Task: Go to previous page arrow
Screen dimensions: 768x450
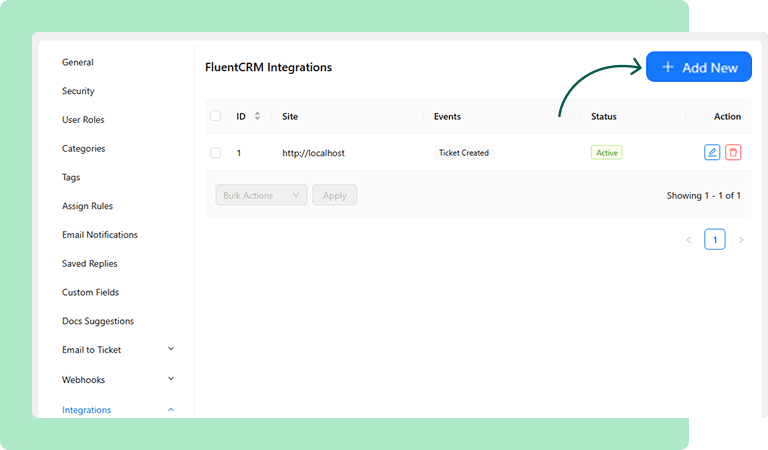Action: pos(689,239)
